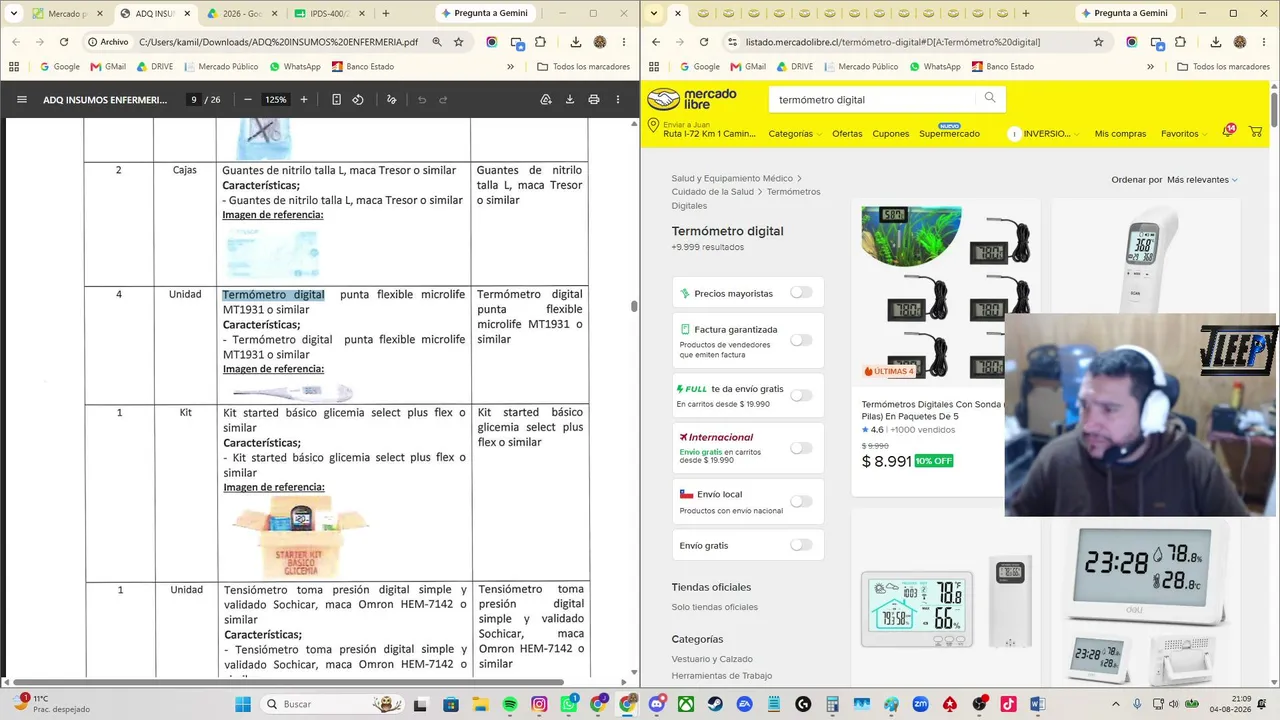Screen dimensions: 1280x720
Task: Click the PDF vertical scrollbar thumb
Action: (x=634, y=306)
